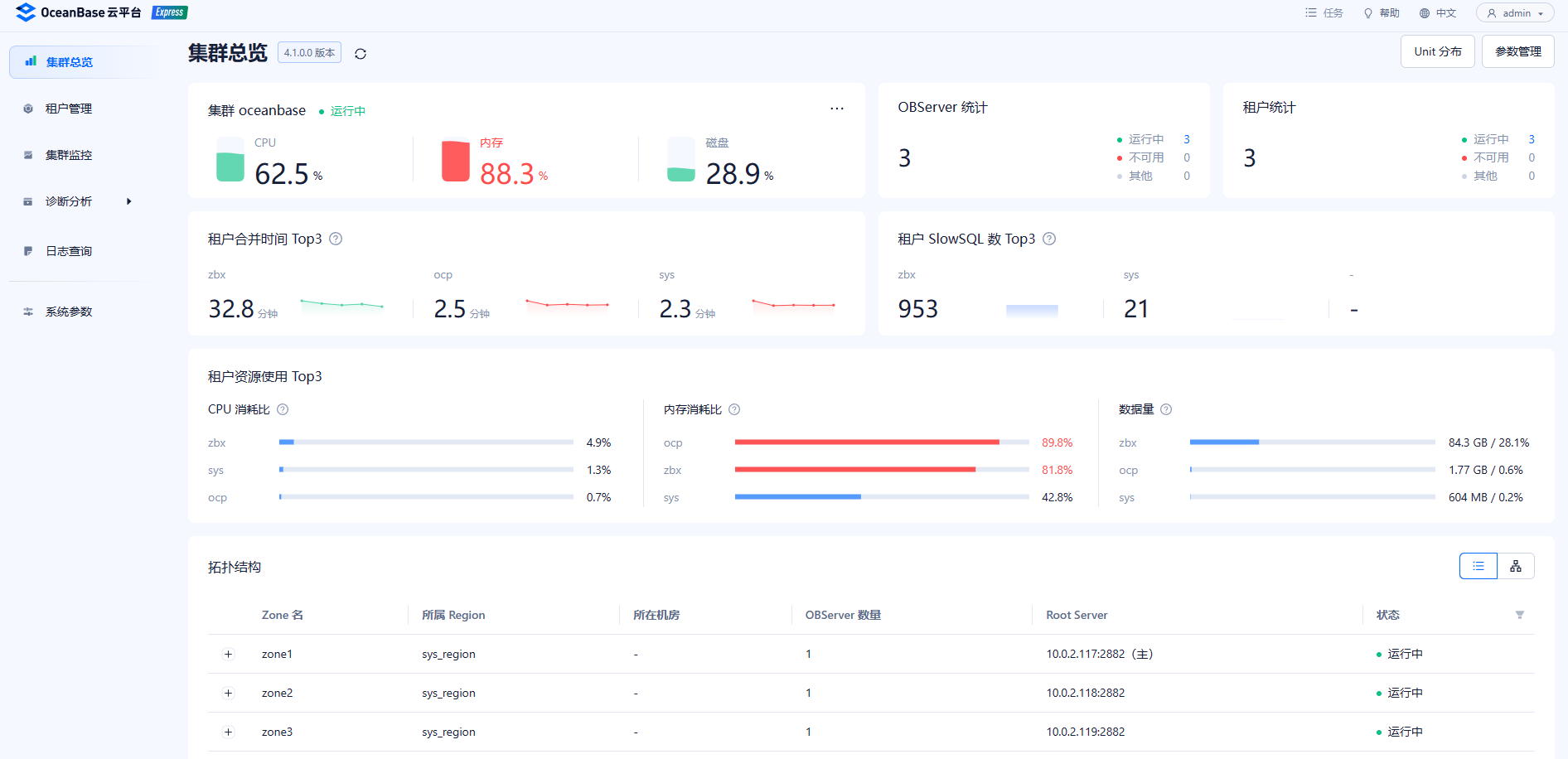Click the OBServer 运行中 count 3
The width and height of the screenshot is (1568, 759).
pos(1187,139)
